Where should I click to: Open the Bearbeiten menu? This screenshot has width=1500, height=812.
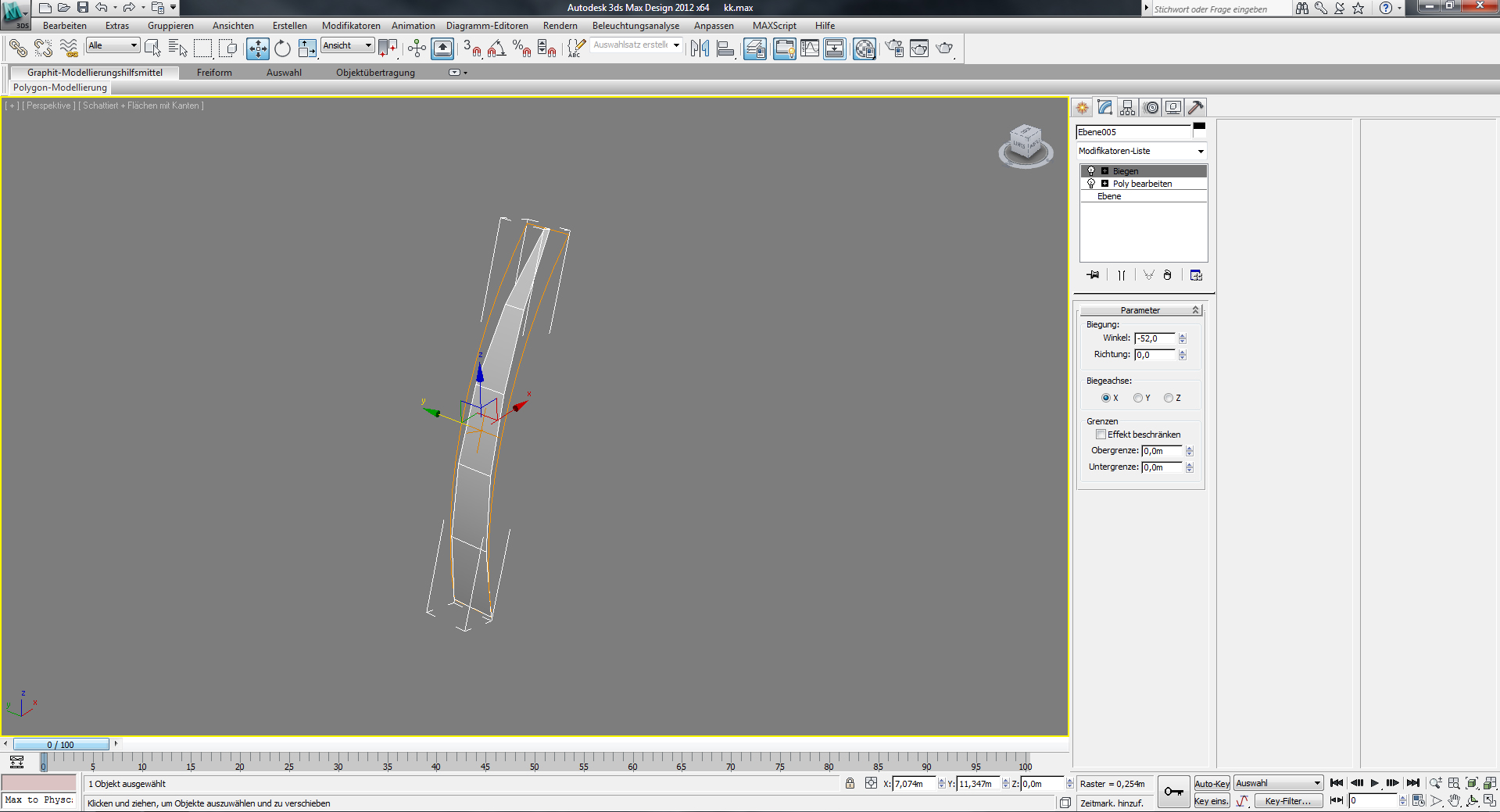point(65,26)
